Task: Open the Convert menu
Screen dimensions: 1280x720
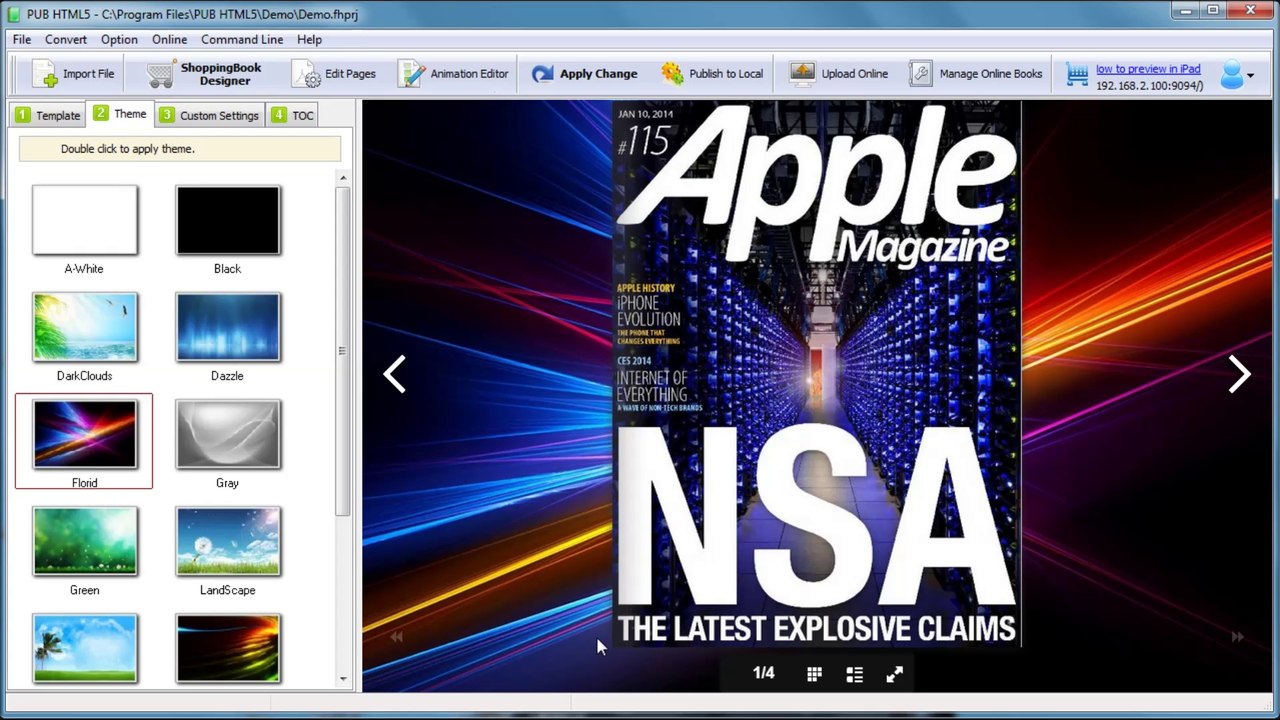Action: point(65,39)
